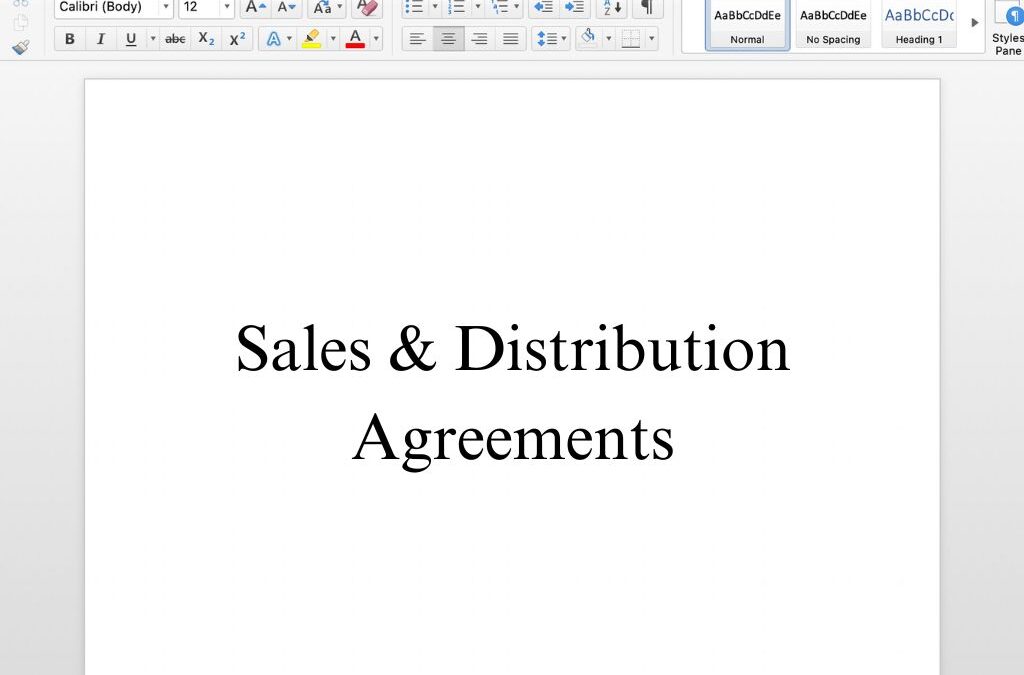Expand the font color dropdown arrow
Image resolution: width=1024 pixels, height=675 pixels.
pyautogui.click(x=376, y=39)
